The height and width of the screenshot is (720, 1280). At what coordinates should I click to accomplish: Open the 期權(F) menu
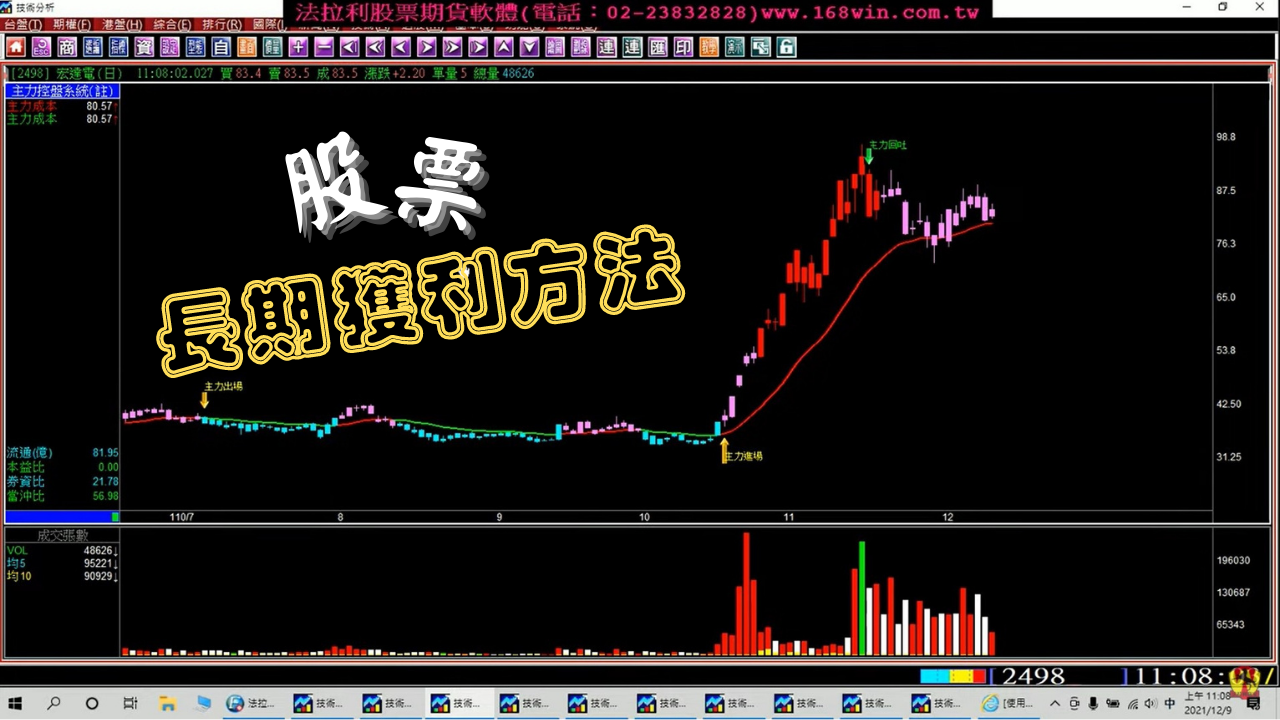[x=72, y=24]
